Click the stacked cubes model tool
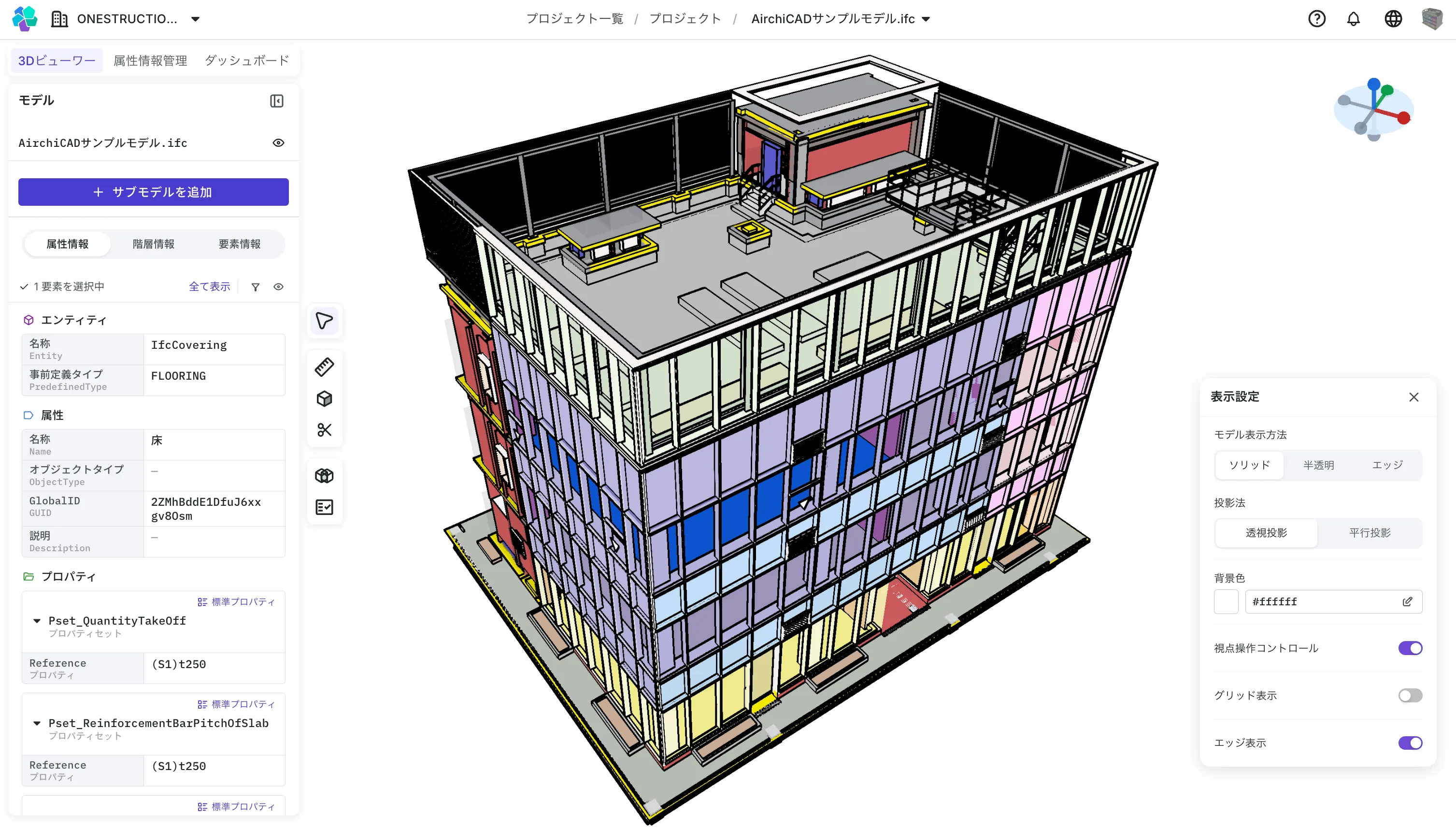 click(x=324, y=476)
